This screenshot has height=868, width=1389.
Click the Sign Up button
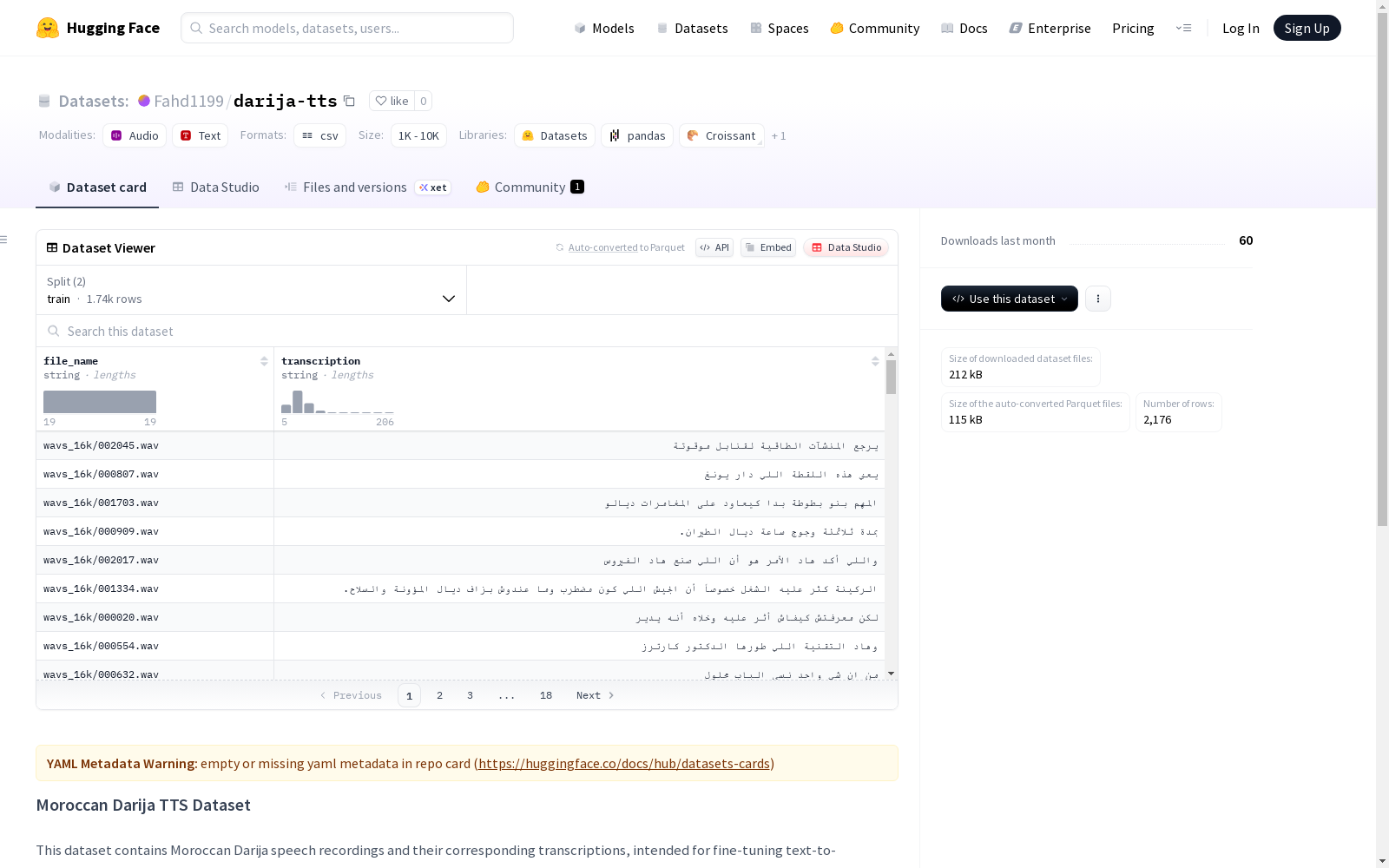pyautogui.click(x=1307, y=28)
